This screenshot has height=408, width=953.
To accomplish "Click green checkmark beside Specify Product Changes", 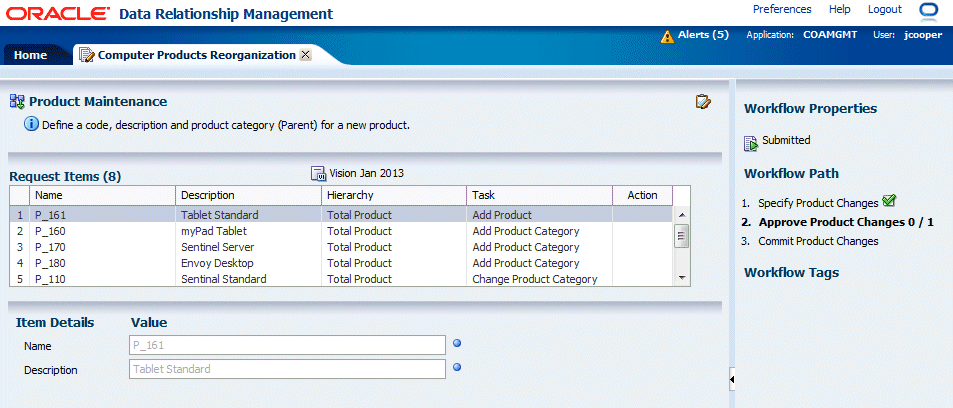I will pos(890,201).
